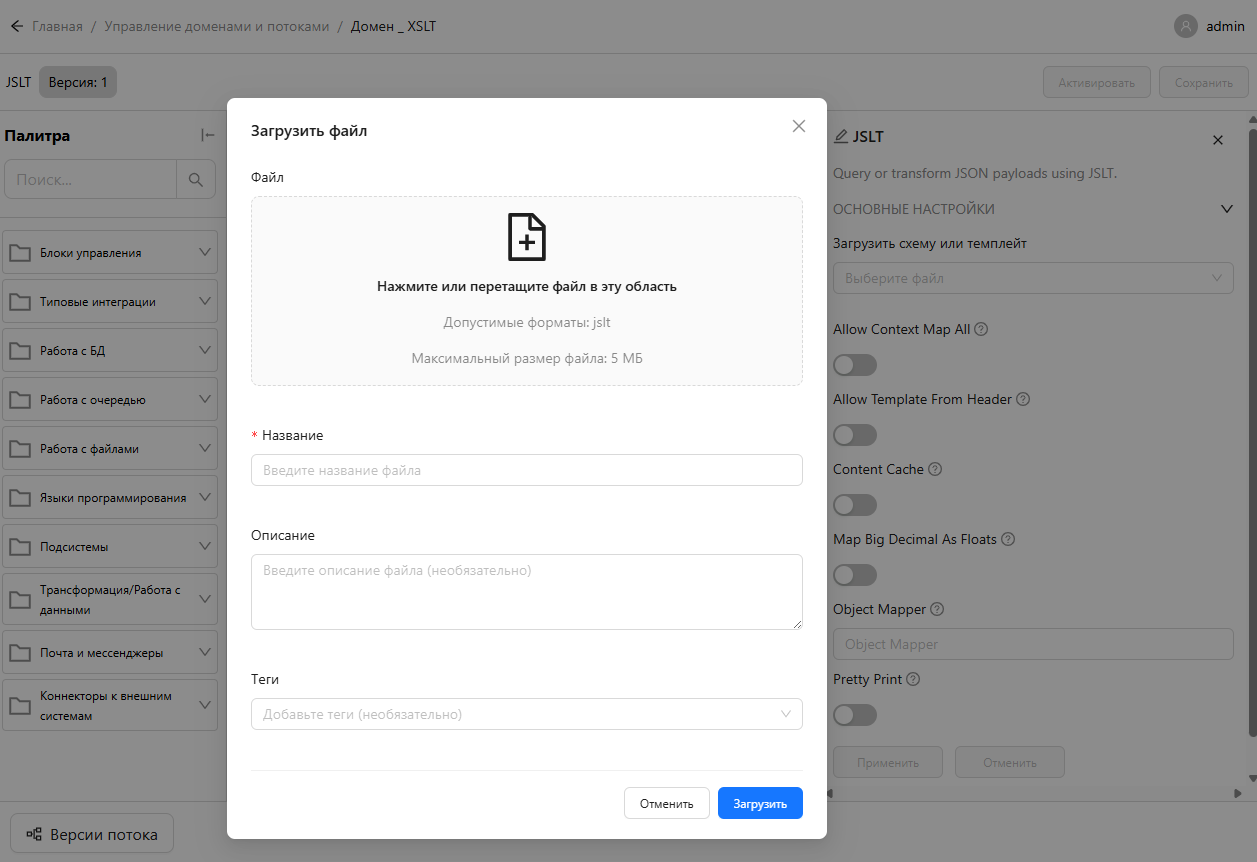1257x862 pixels.
Task: Click the help icon next to Pretty Print
Action: click(x=912, y=679)
